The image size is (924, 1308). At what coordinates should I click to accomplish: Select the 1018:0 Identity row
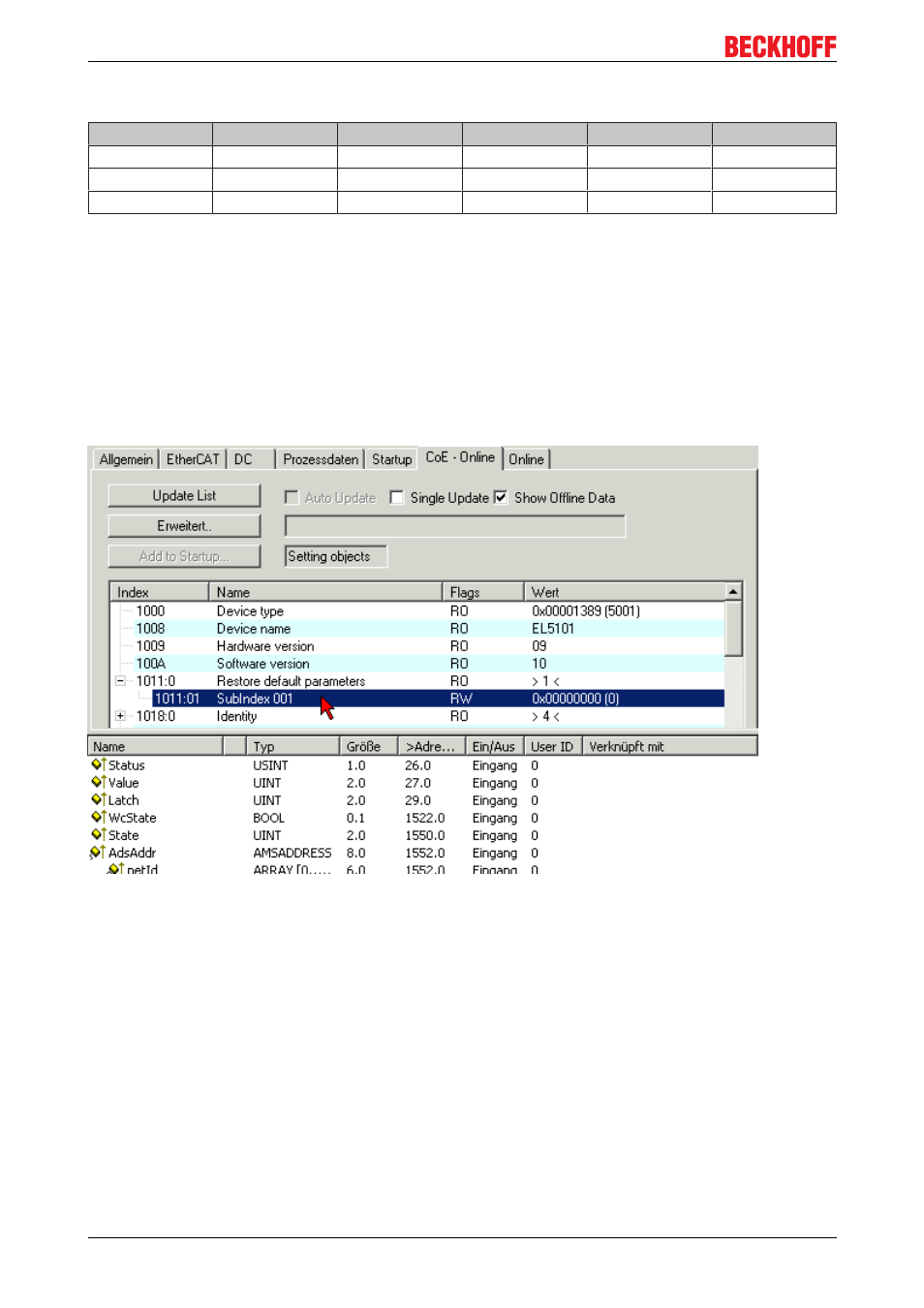pos(418,716)
